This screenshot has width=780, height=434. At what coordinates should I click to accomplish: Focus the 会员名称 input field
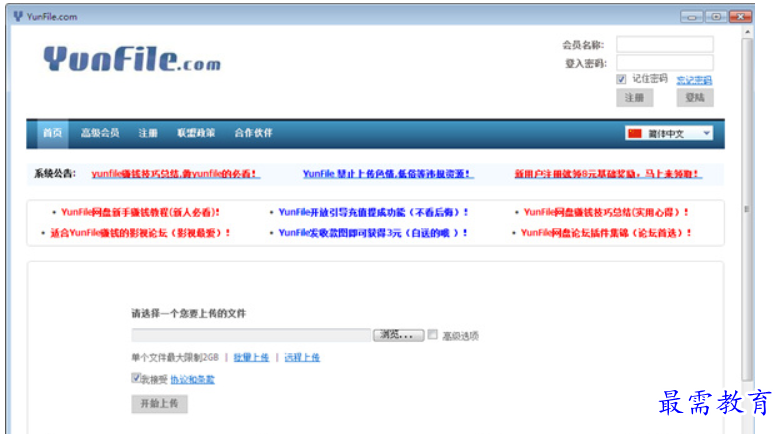pyautogui.click(x=665, y=44)
